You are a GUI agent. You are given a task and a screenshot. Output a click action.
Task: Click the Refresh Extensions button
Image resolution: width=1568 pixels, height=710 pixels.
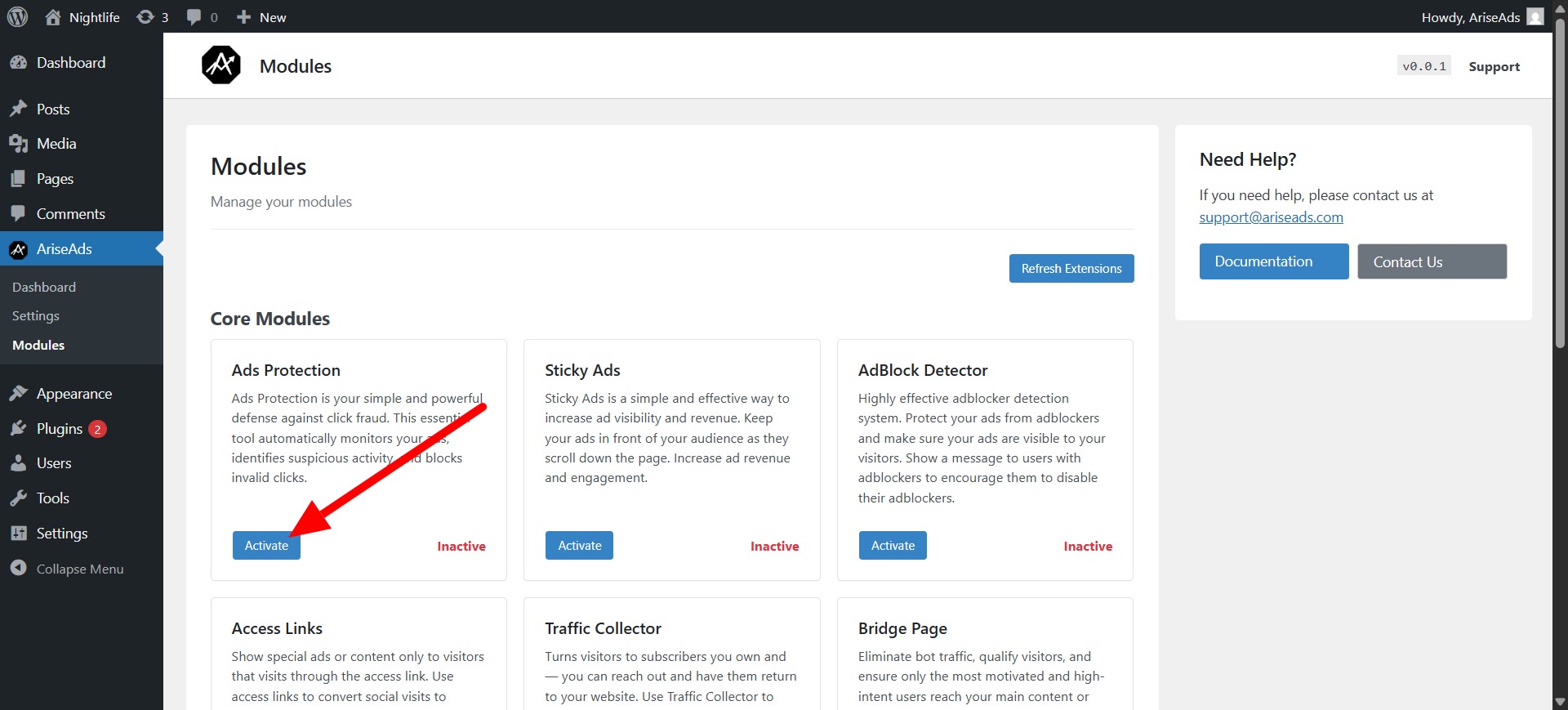[1071, 269]
